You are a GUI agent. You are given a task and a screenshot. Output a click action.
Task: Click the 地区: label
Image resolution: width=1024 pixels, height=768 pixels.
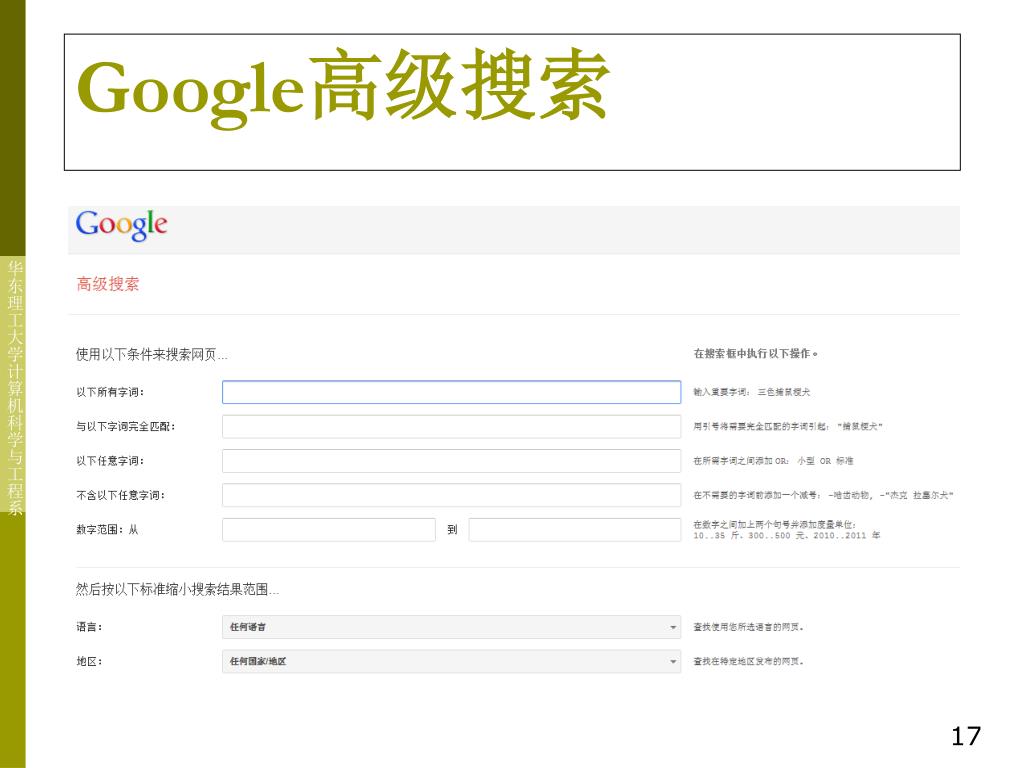point(89,662)
